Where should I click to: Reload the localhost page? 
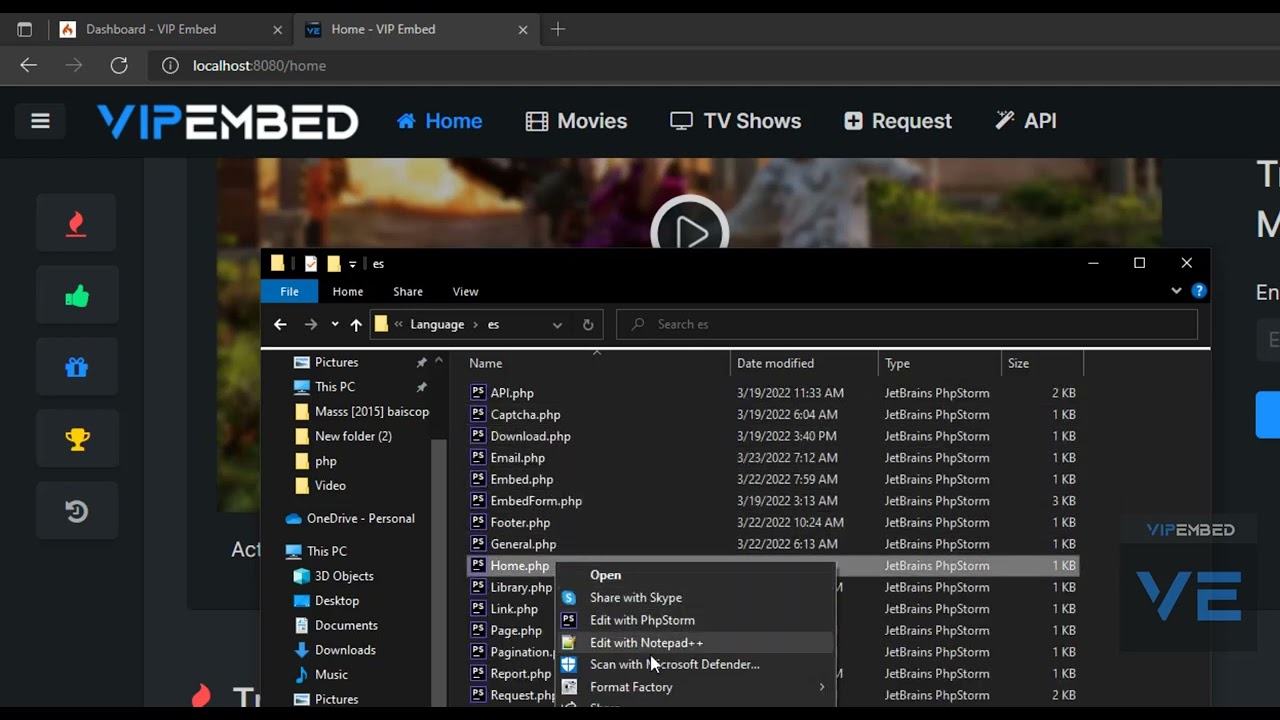[119, 65]
